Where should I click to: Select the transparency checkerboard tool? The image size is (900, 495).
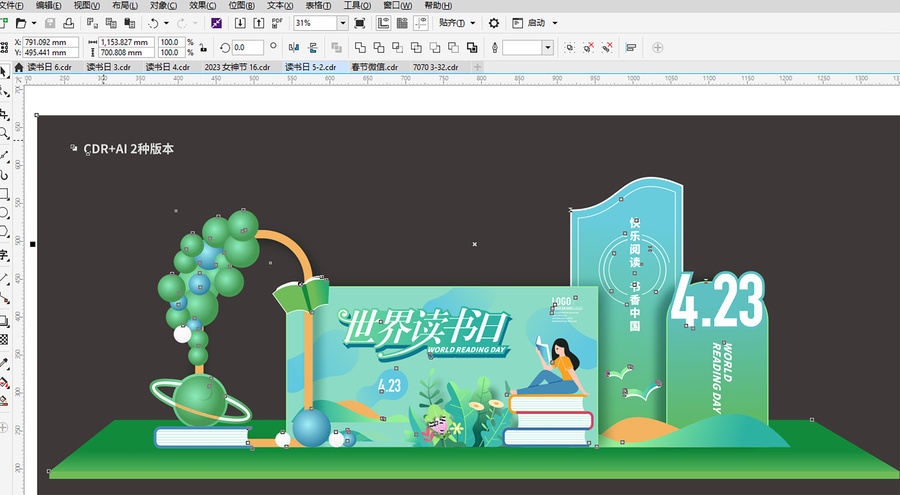[4, 339]
